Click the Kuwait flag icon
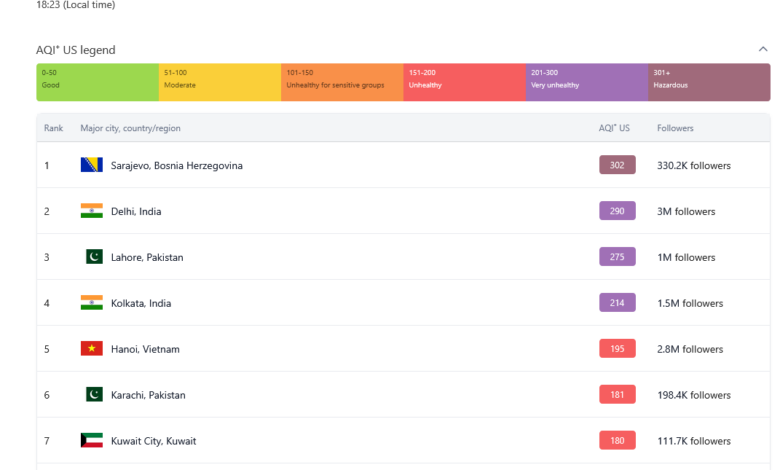Image resolution: width=780 pixels, height=470 pixels. click(92, 441)
